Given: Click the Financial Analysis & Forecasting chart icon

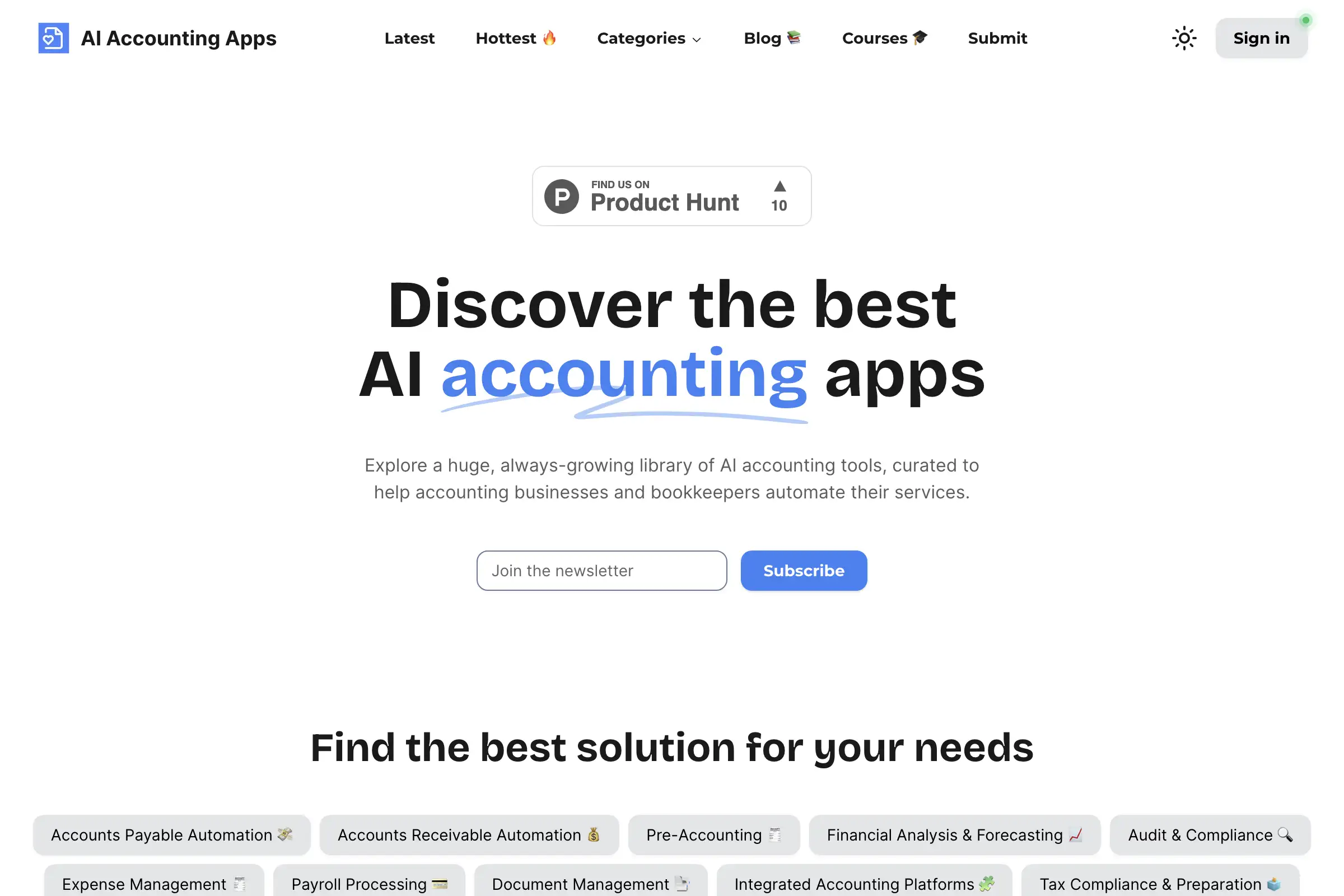Looking at the screenshot, I should (x=1078, y=835).
